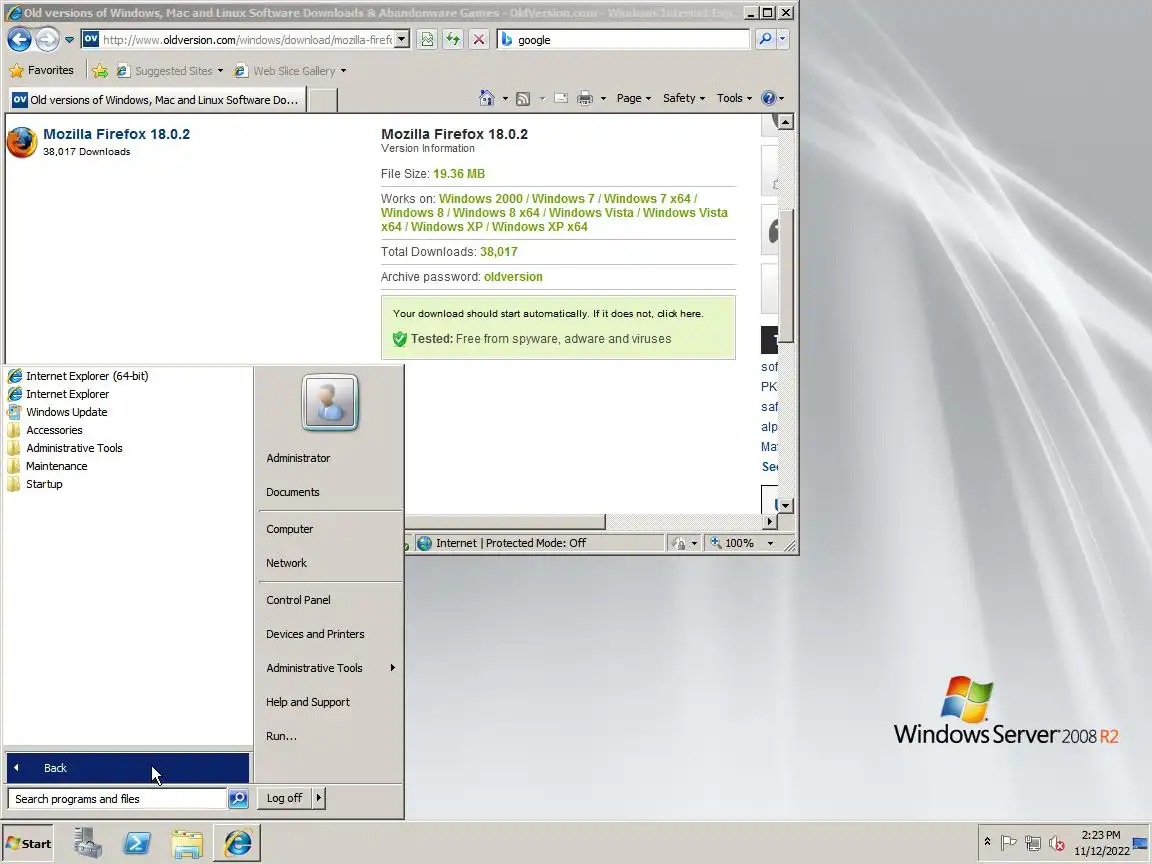Open the recent pages dropdown arrow
The image size is (1152, 864).
click(69, 40)
